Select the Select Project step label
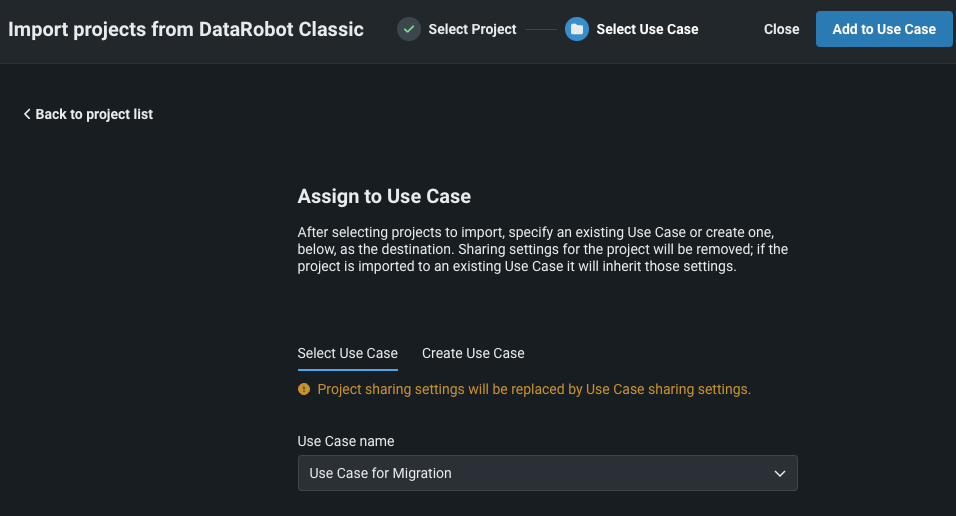 (472, 29)
